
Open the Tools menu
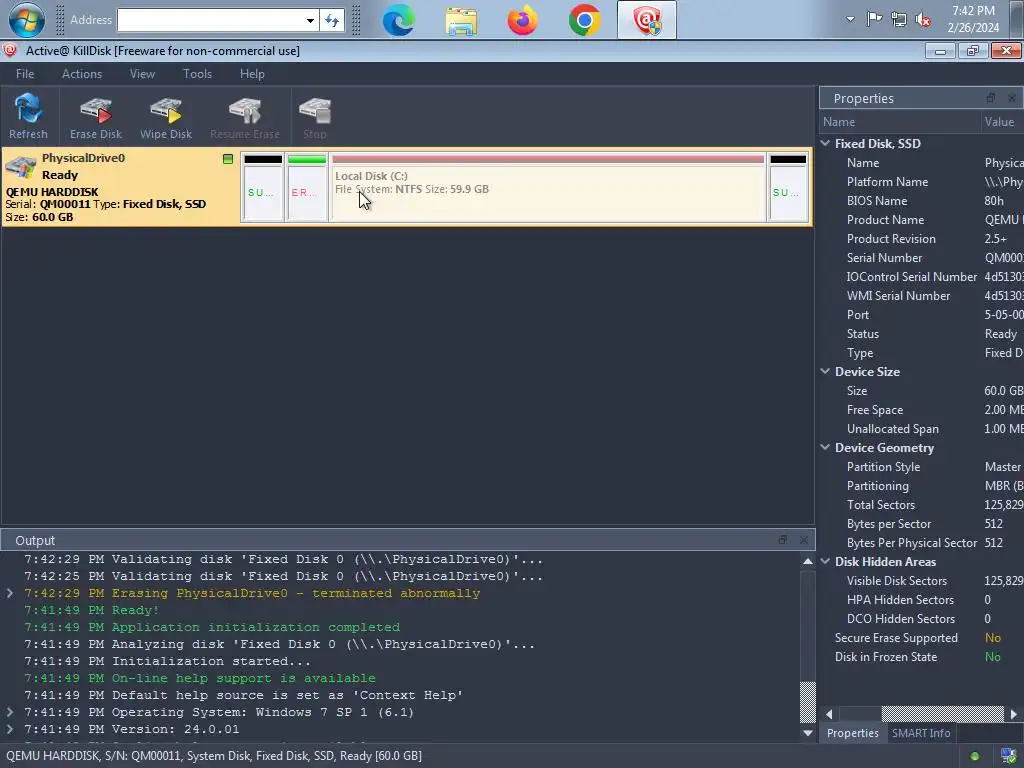(197, 74)
